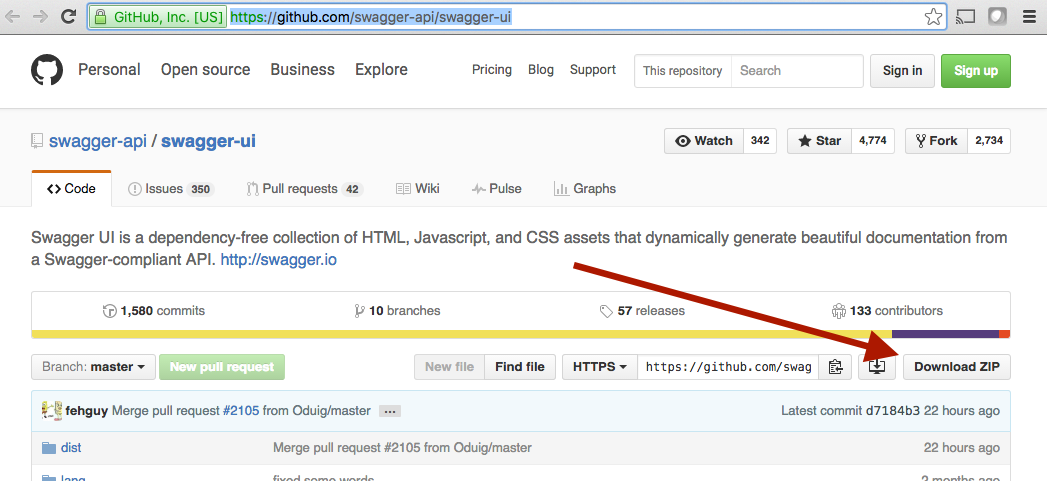Click the This repository search scope
This screenshot has width=1047, height=481.
(x=682, y=71)
